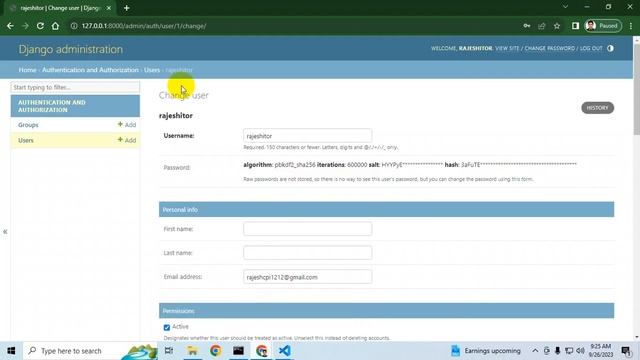Open the browser side panel icon
The height and width of the screenshot is (360, 640).
[x=575, y=26]
